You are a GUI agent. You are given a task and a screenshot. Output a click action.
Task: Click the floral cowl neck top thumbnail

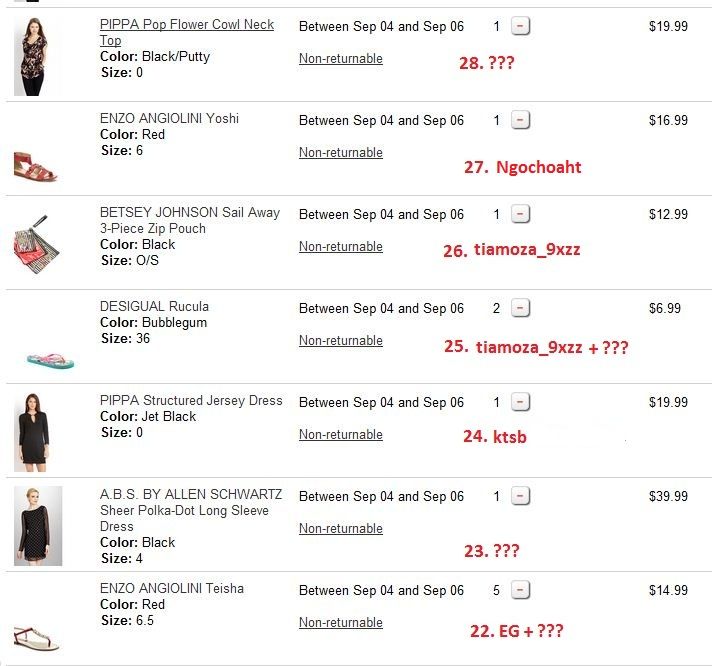[x=37, y=56]
